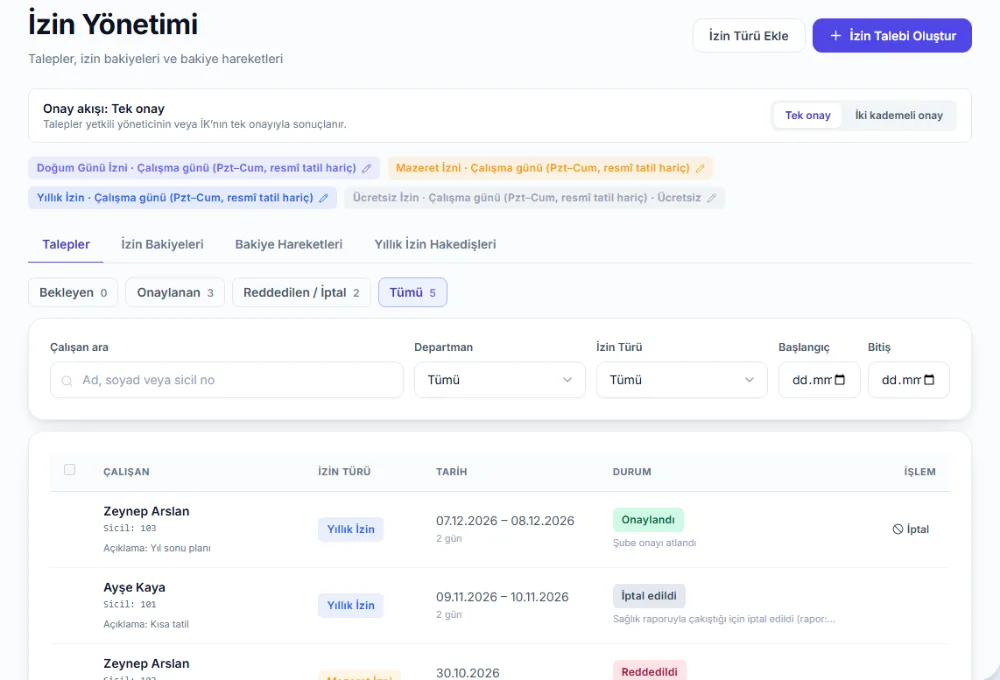Screen dimensions: 1000x680
Task: Click the Reddedildi status badge
Action: click(x=649, y=671)
